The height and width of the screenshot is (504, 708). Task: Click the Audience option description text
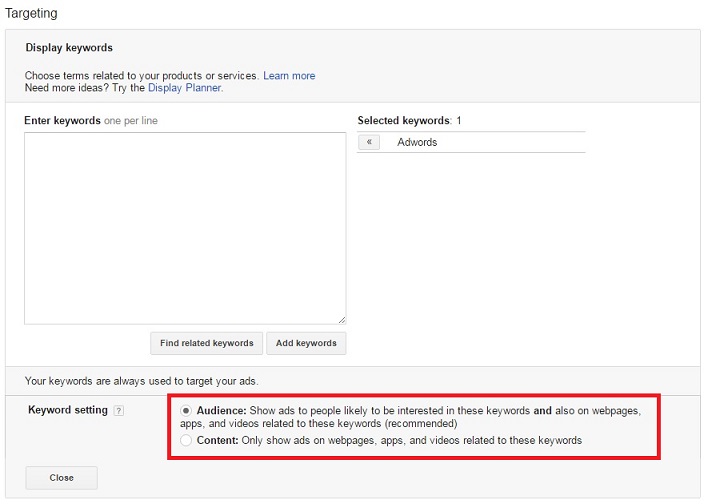tap(420, 417)
